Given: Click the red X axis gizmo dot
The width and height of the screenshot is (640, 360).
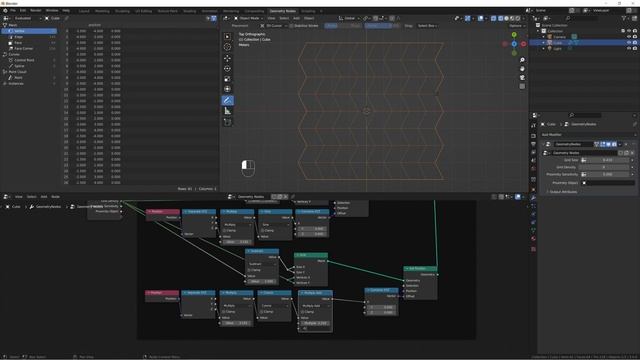Looking at the screenshot, I should coord(523,44).
